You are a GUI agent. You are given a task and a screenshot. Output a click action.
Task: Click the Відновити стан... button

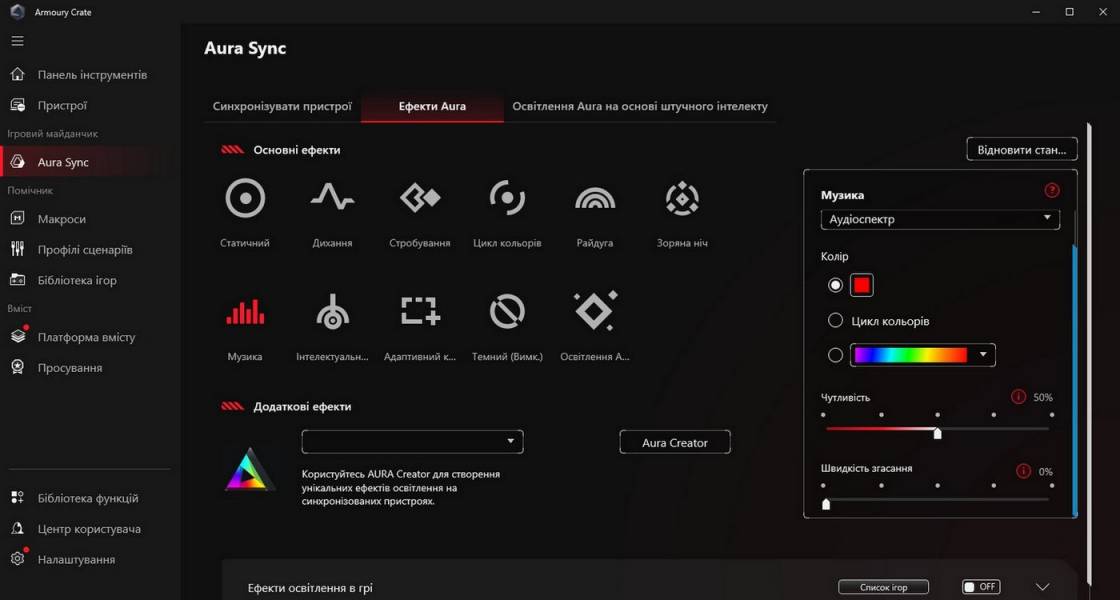click(1022, 150)
